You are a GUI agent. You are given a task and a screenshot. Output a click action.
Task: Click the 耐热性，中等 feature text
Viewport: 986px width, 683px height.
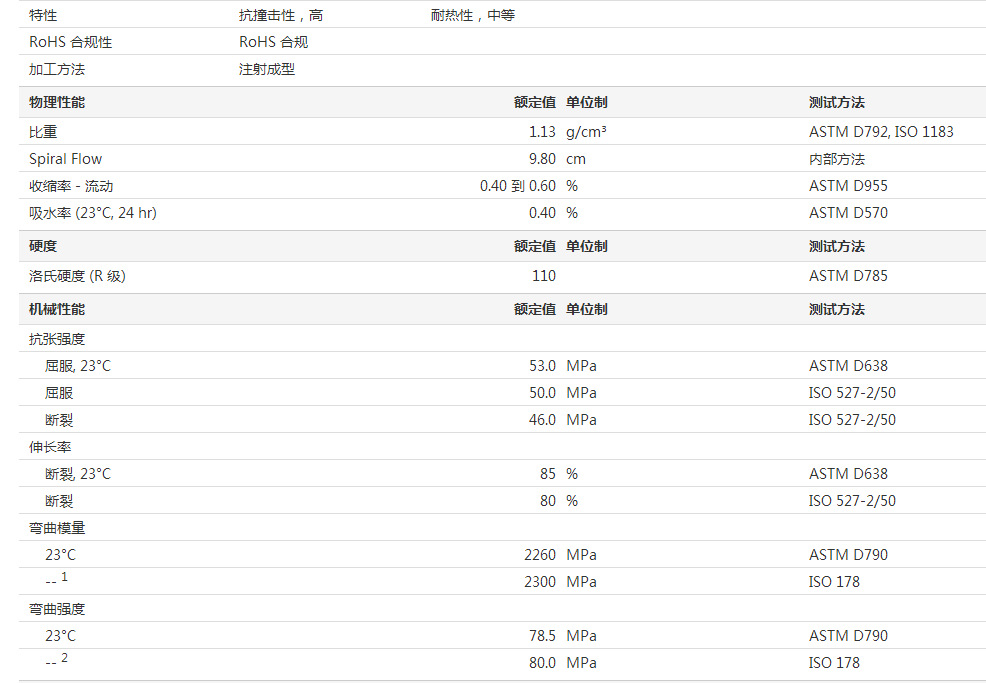tap(473, 15)
